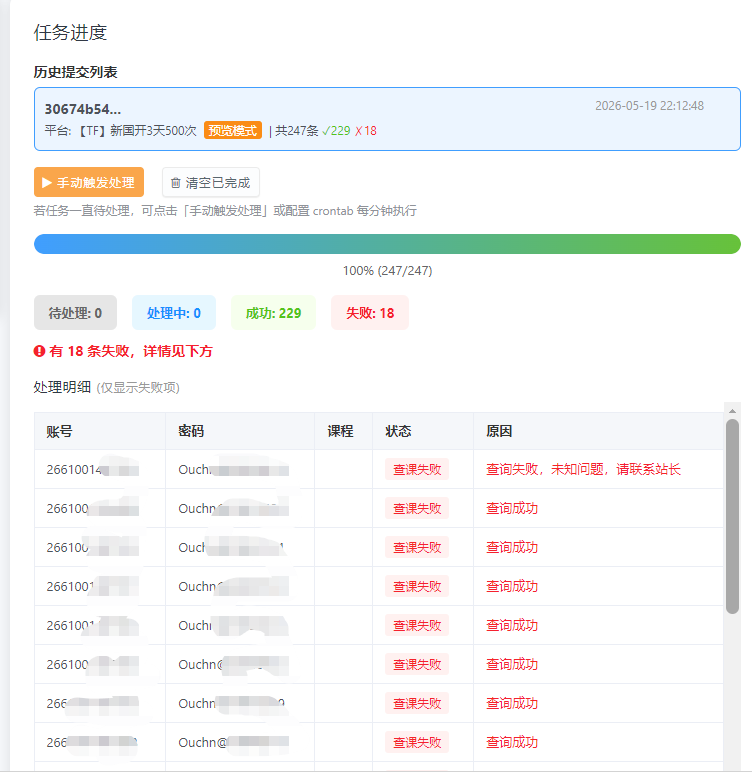Click the play triangle icon in 手动触发处理
752x772 pixels.
47,183
